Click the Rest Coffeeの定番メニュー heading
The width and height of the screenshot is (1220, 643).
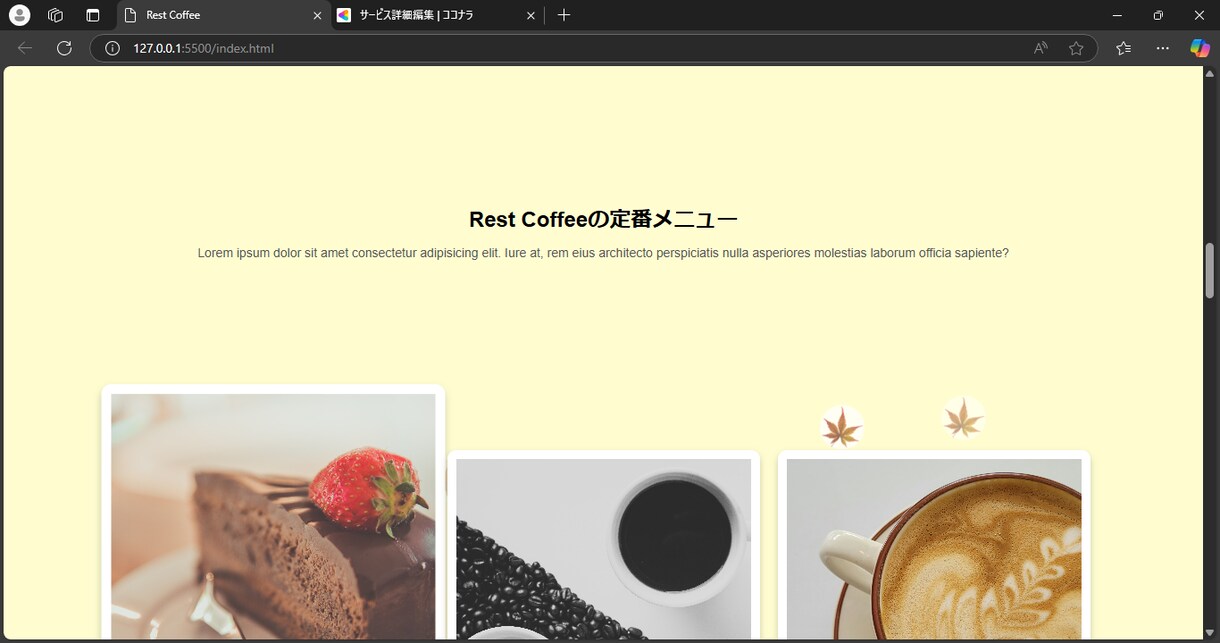click(603, 219)
